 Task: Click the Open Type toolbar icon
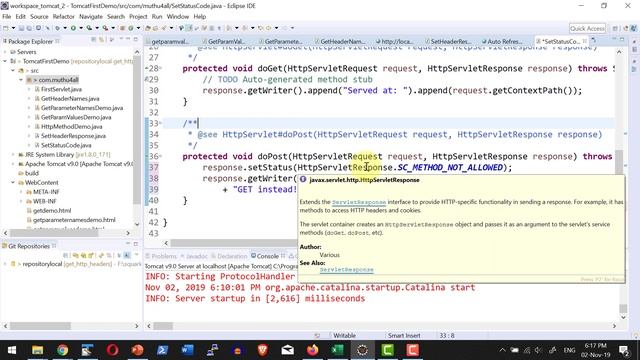(148, 28)
